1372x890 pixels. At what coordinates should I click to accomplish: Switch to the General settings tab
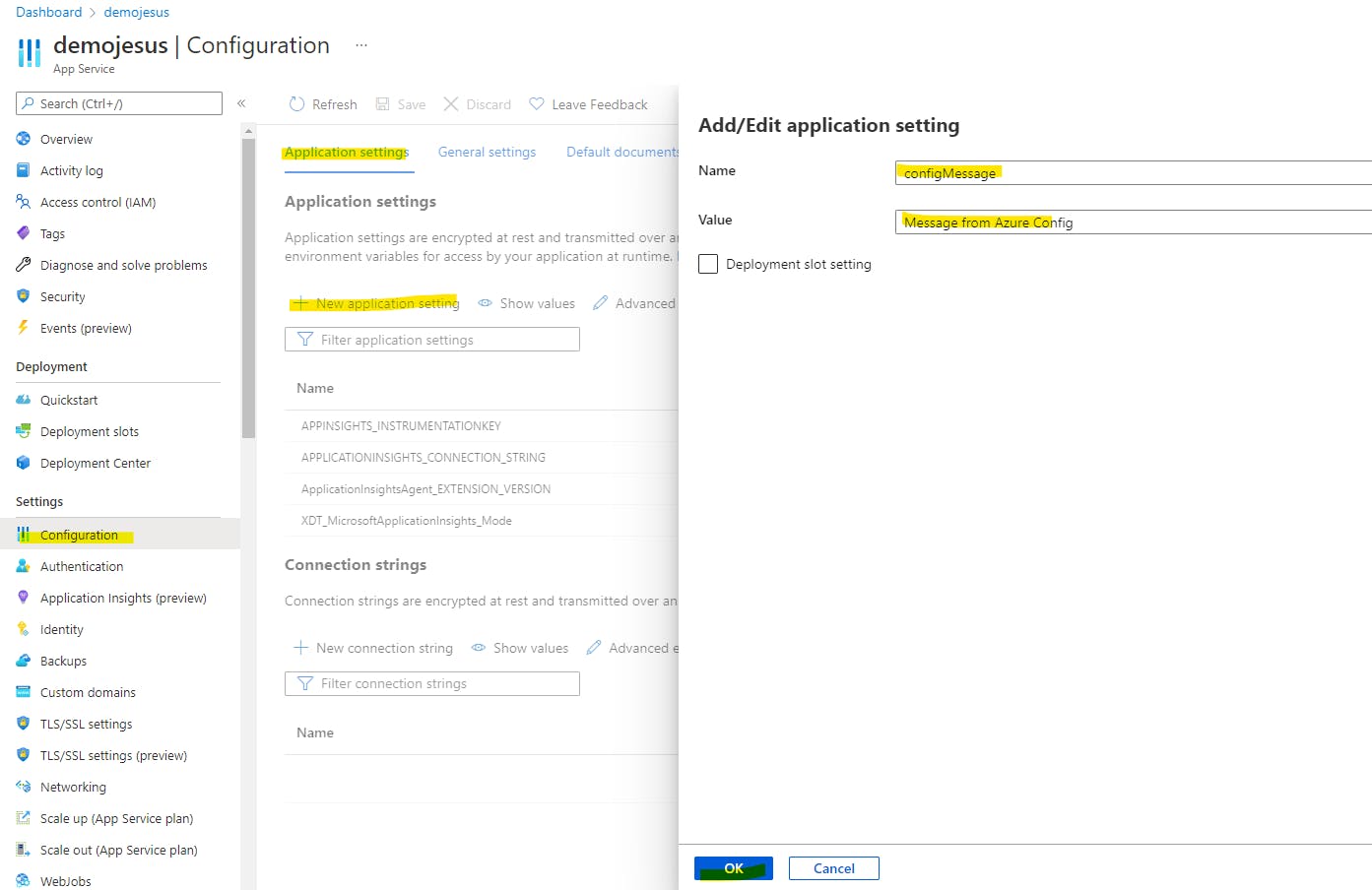pyautogui.click(x=487, y=153)
